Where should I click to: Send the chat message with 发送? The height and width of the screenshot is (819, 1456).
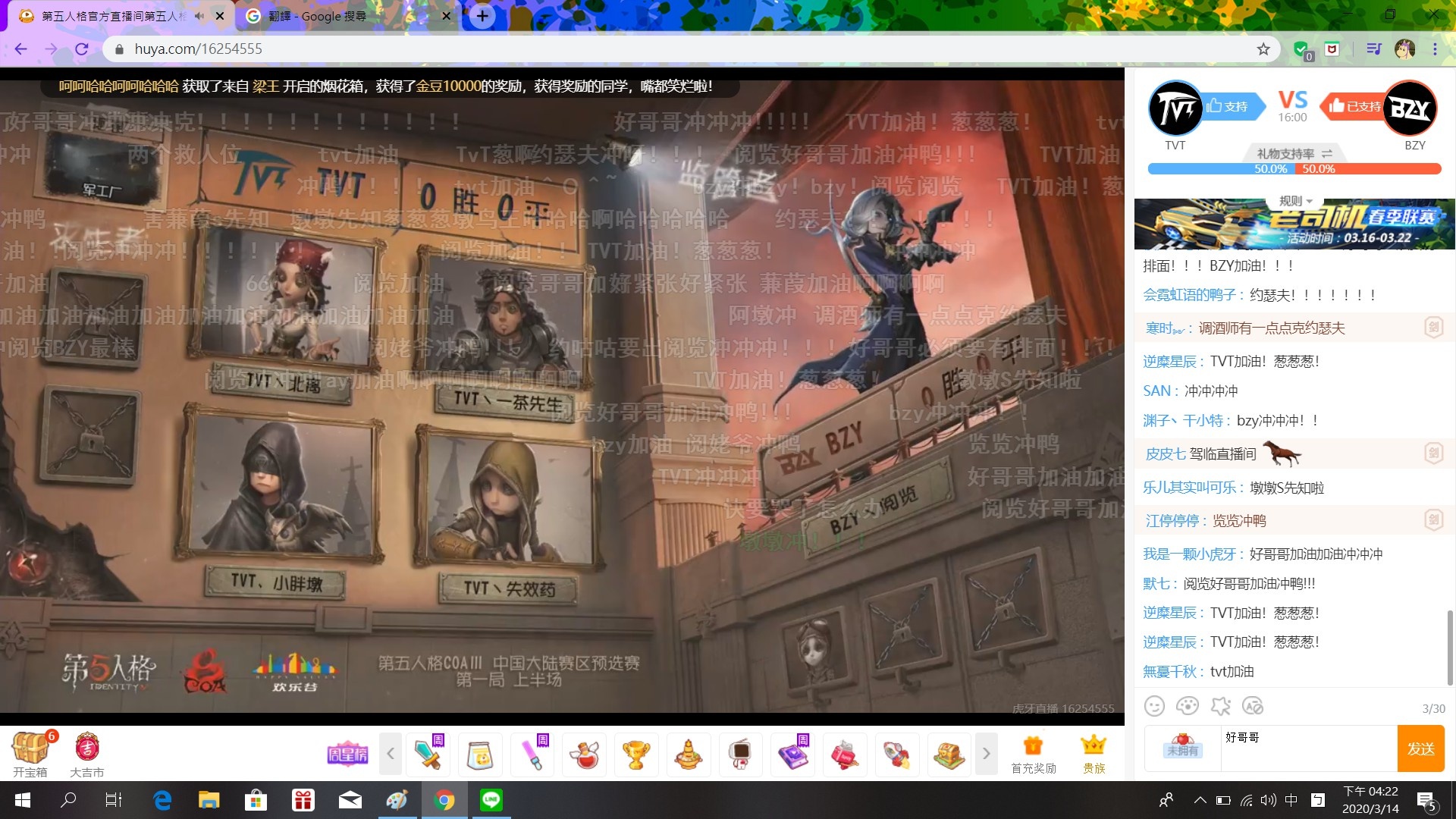click(1420, 748)
